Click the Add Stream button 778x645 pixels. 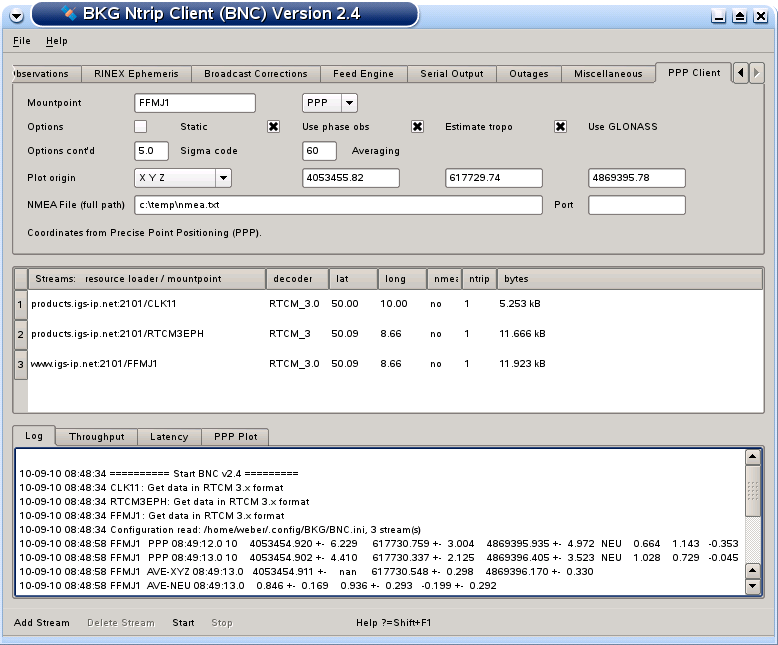(42, 623)
